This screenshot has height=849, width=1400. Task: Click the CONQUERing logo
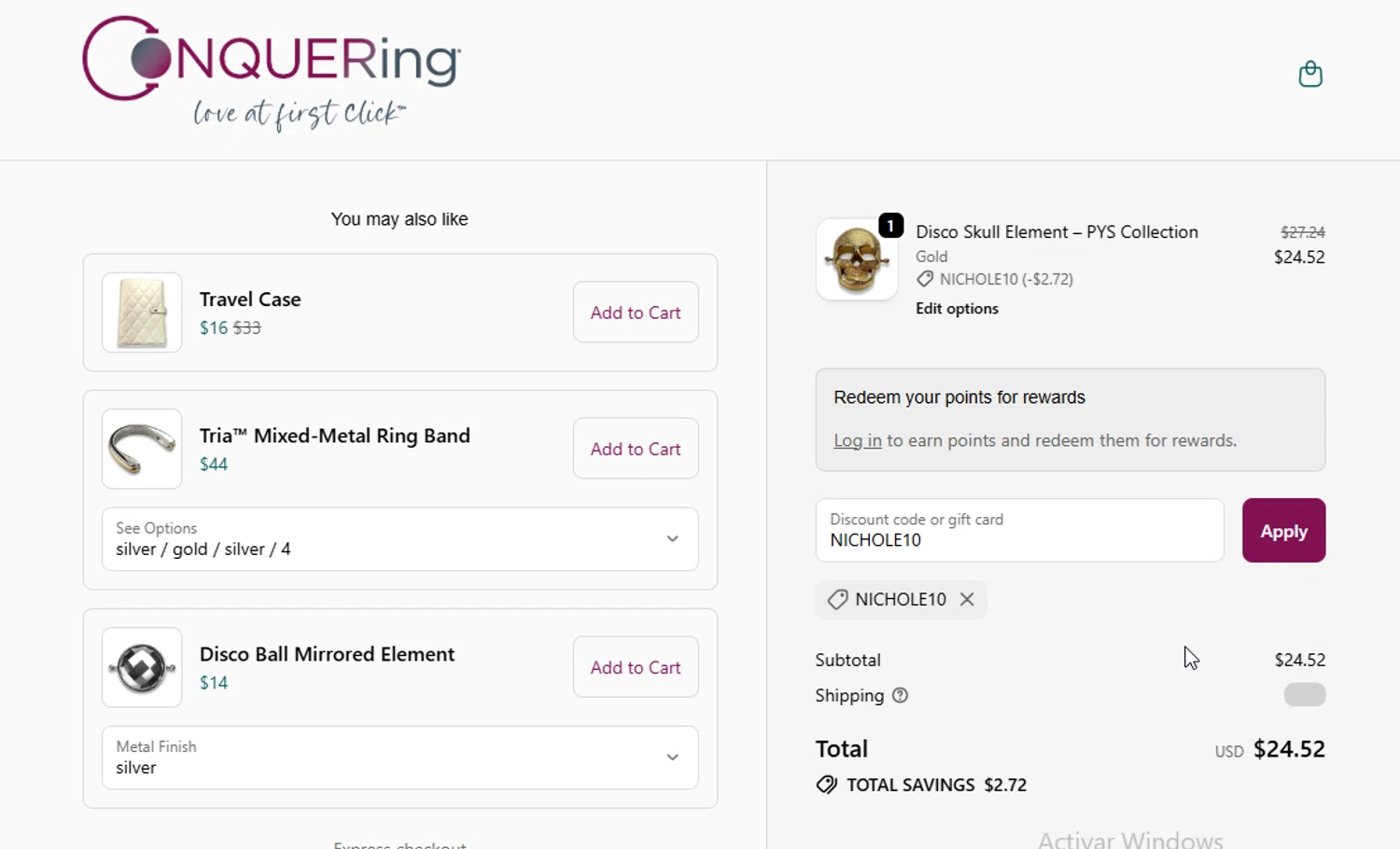pos(272,73)
